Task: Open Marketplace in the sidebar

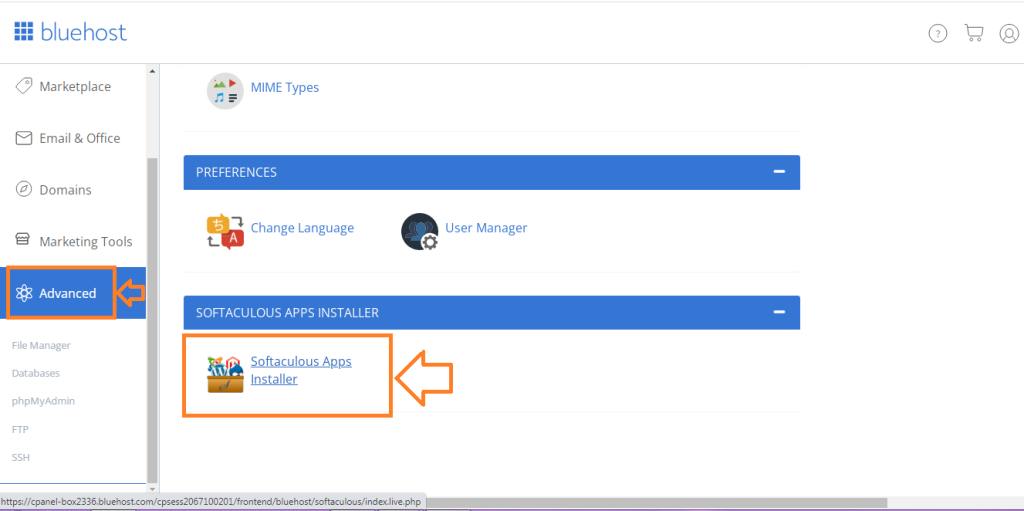Action: pos(73,86)
